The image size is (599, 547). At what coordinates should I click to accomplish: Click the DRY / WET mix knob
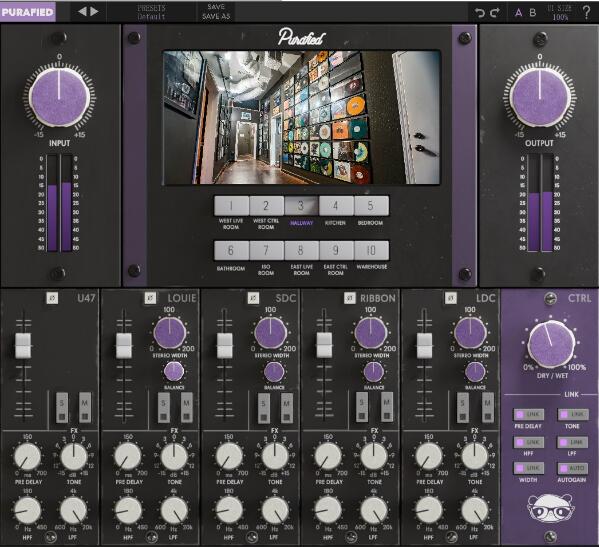552,344
